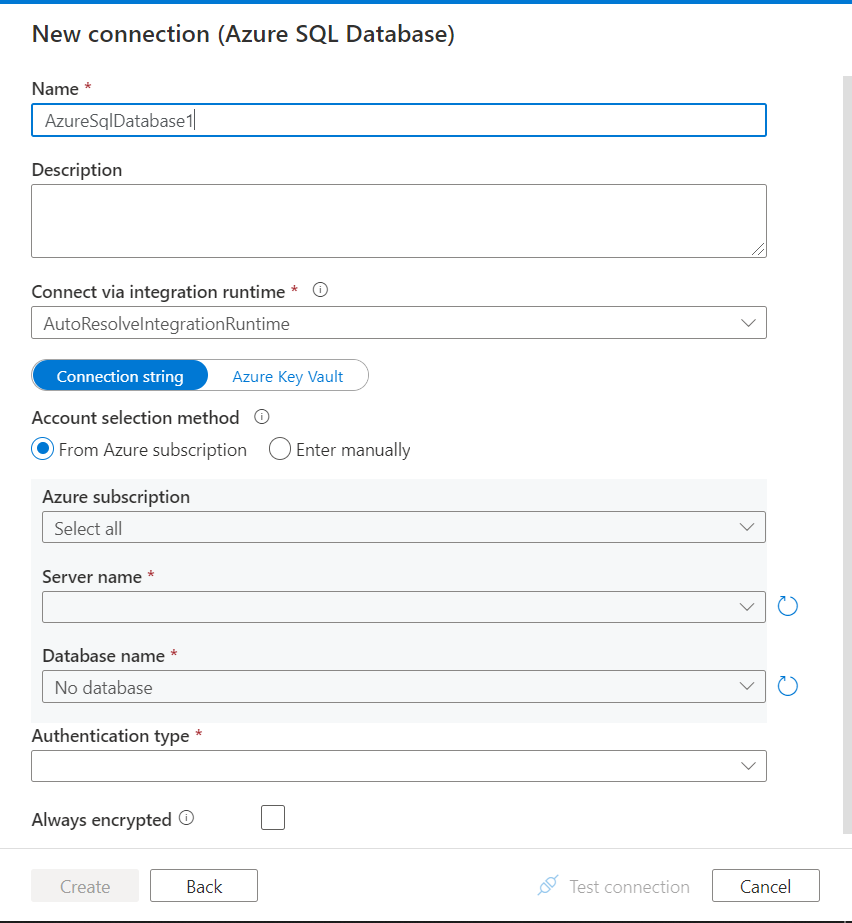Click inside the Description text area
Image resolution: width=852 pixels, height=923 pixels.
(x=399, y=220)
